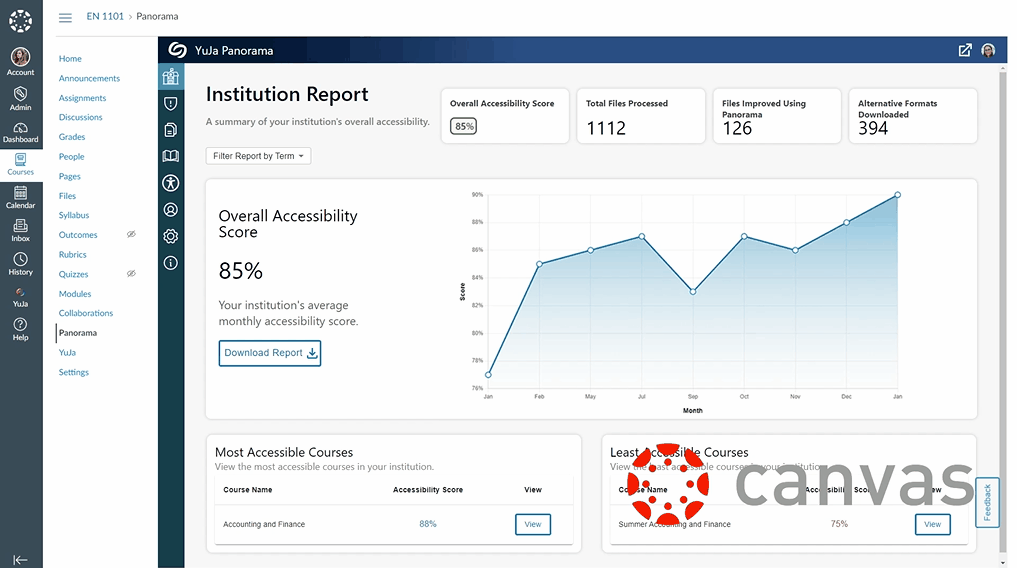The height and width of the screenshot is (568, 1017).
Task: Open the Canvas logo home icon
Action: [21, 21]
